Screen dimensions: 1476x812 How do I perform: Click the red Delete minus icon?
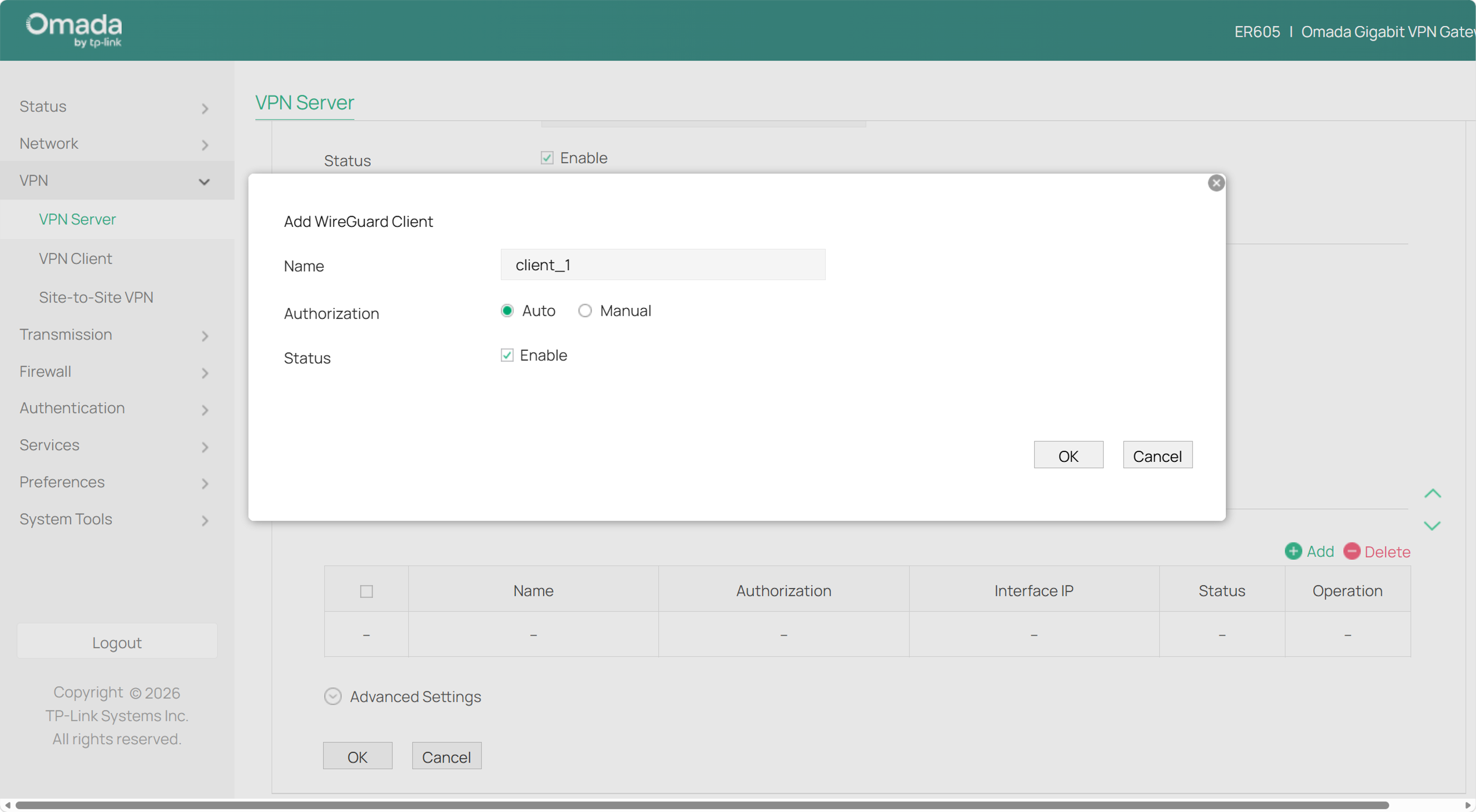click(1351, 551)
